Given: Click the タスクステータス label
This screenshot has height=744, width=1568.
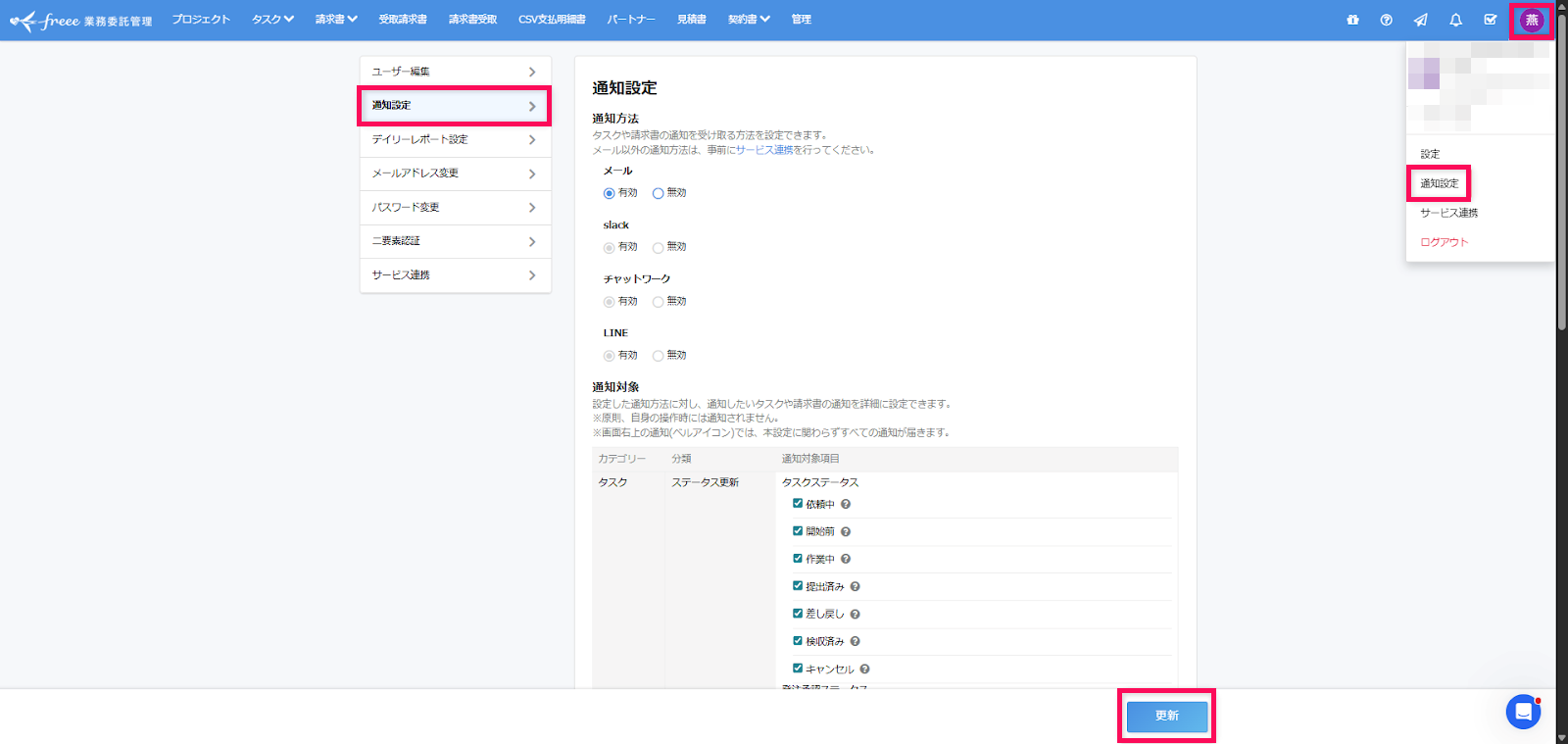Looking at the screenshot, I should coord(820,482).
